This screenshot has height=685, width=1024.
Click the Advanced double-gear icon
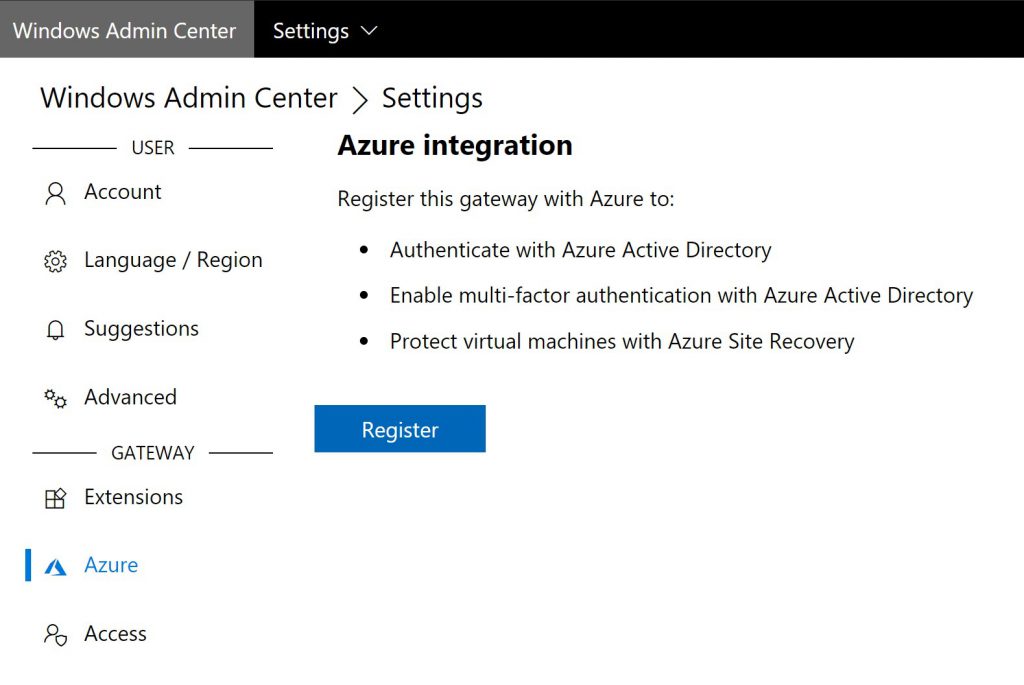[56, 398]
